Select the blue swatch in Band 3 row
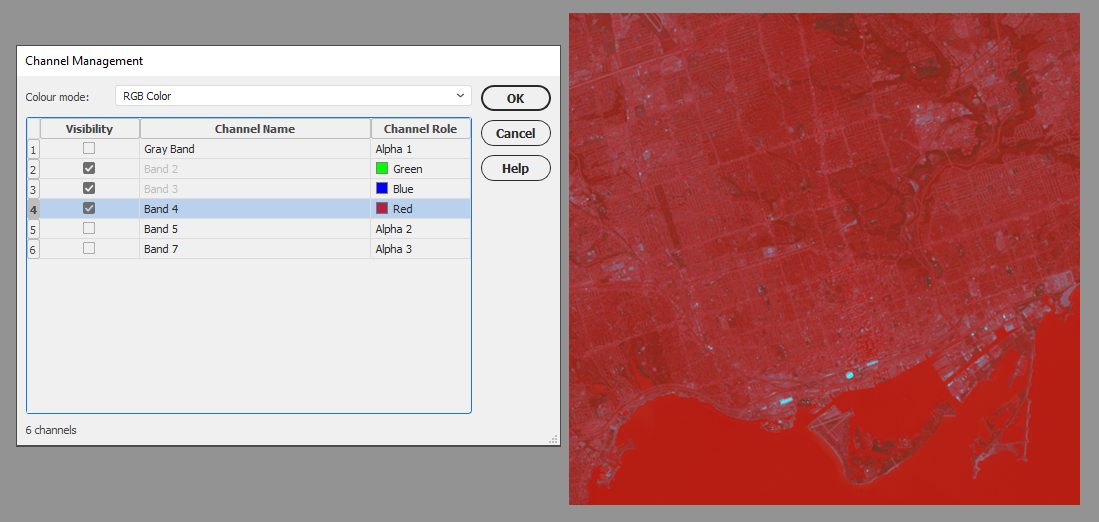Viewport: 1099px width, 522px height. (x=382, y=188)
